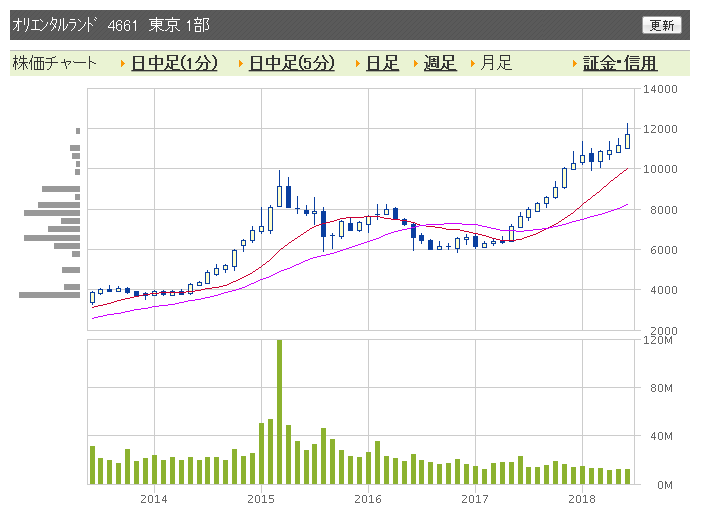Click orange arrow beside 日中足(1分)
The image size is (703, 524).
click(x=123, y=64)
